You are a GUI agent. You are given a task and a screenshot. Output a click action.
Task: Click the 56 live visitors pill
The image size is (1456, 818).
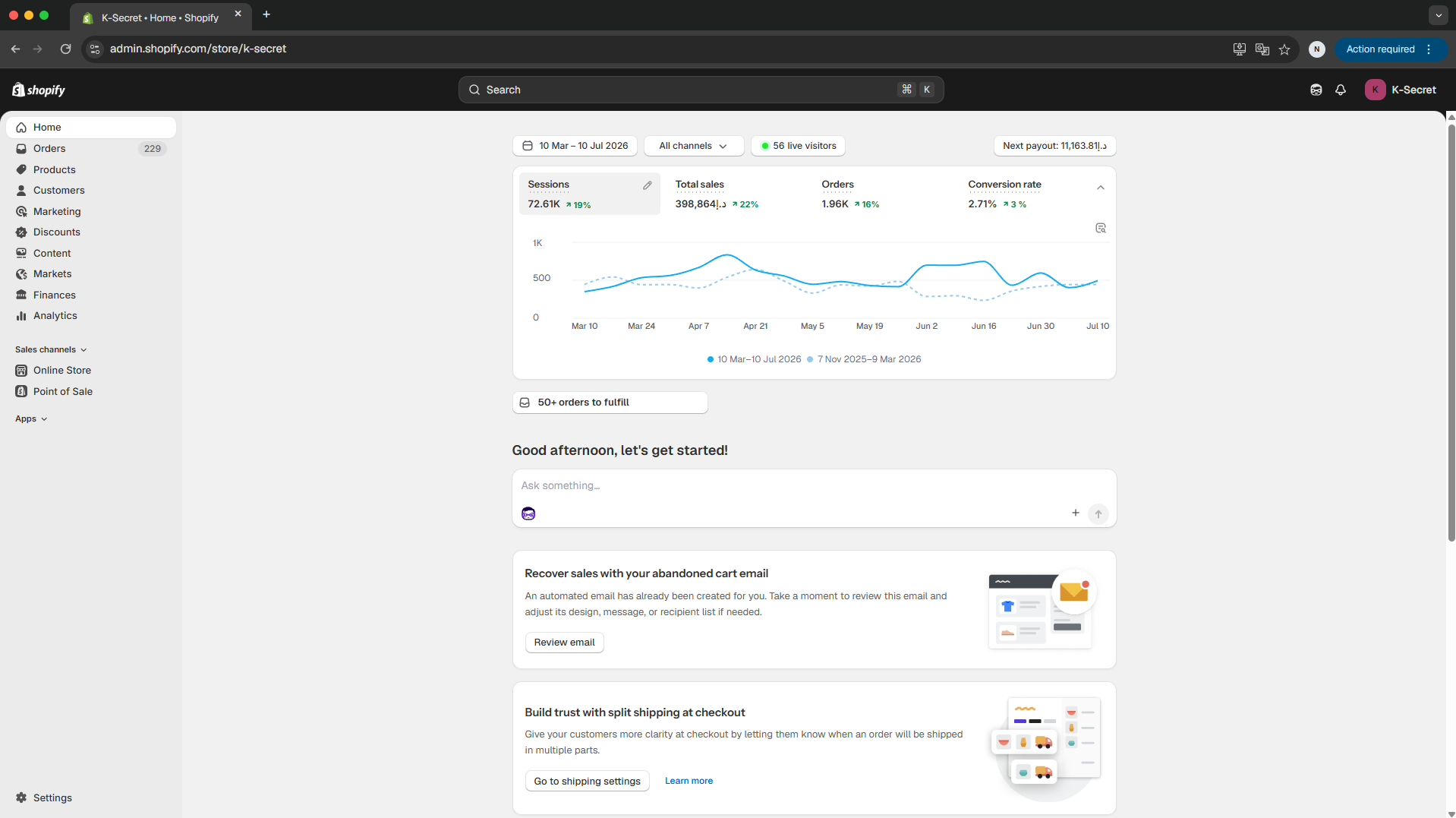click(x=798, y=146)
